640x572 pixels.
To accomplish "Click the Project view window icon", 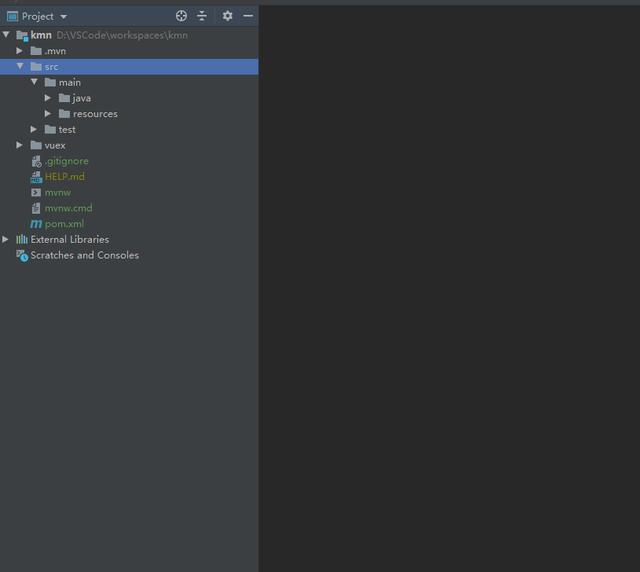I will coord(13,16).
